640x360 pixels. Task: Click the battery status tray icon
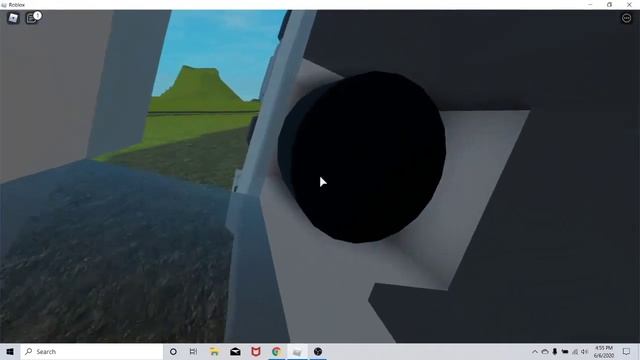[565, 351]
